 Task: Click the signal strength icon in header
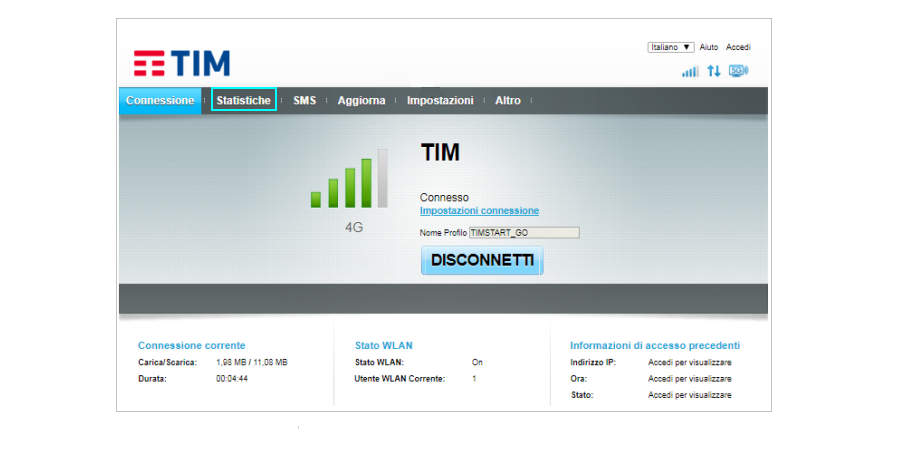click(690, 71)
